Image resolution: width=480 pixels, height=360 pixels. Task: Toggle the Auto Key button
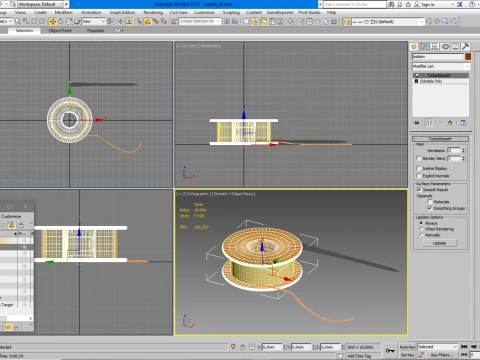[408, 347]
